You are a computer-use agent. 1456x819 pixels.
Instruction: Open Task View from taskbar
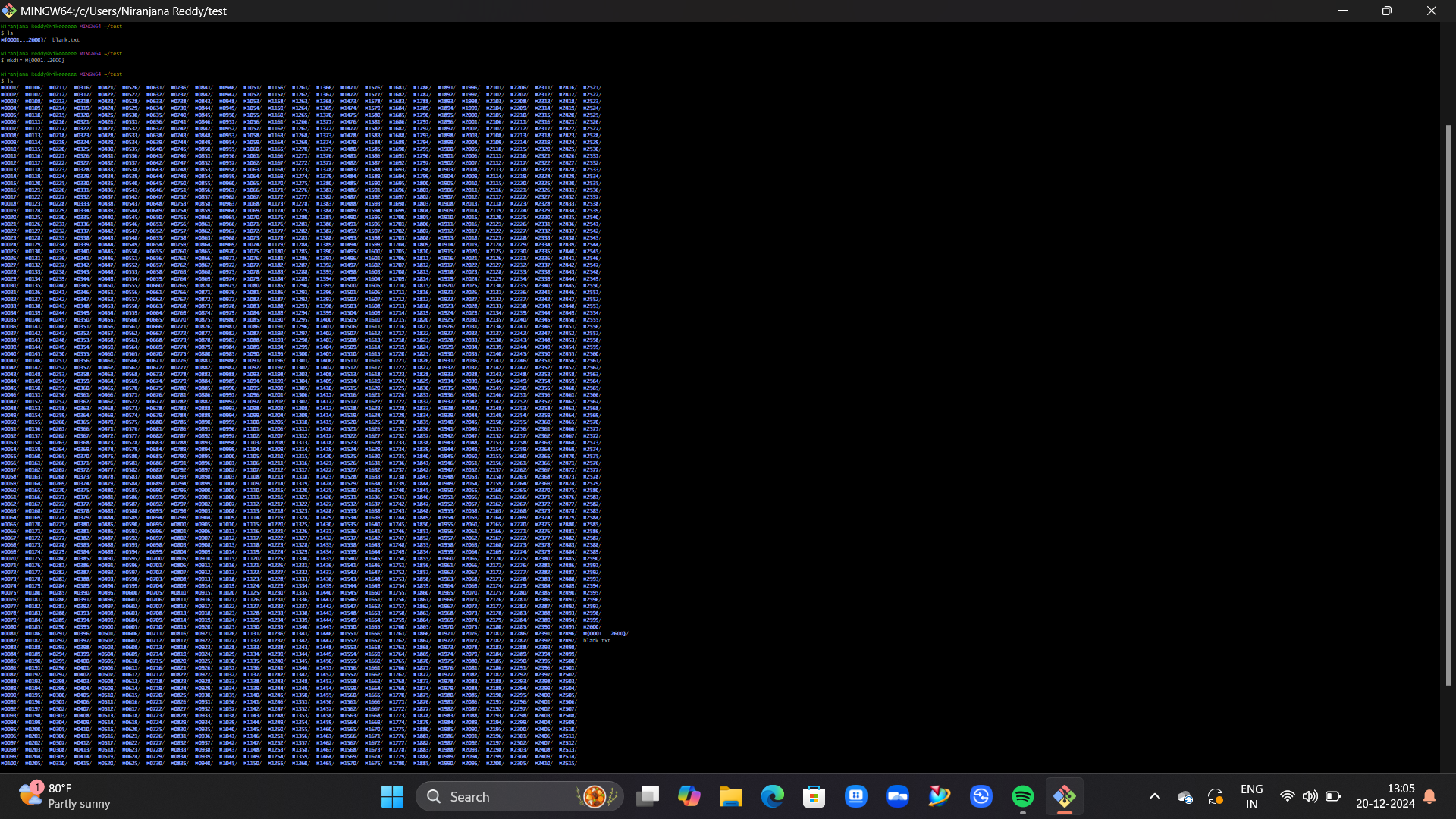coord(647,796)
